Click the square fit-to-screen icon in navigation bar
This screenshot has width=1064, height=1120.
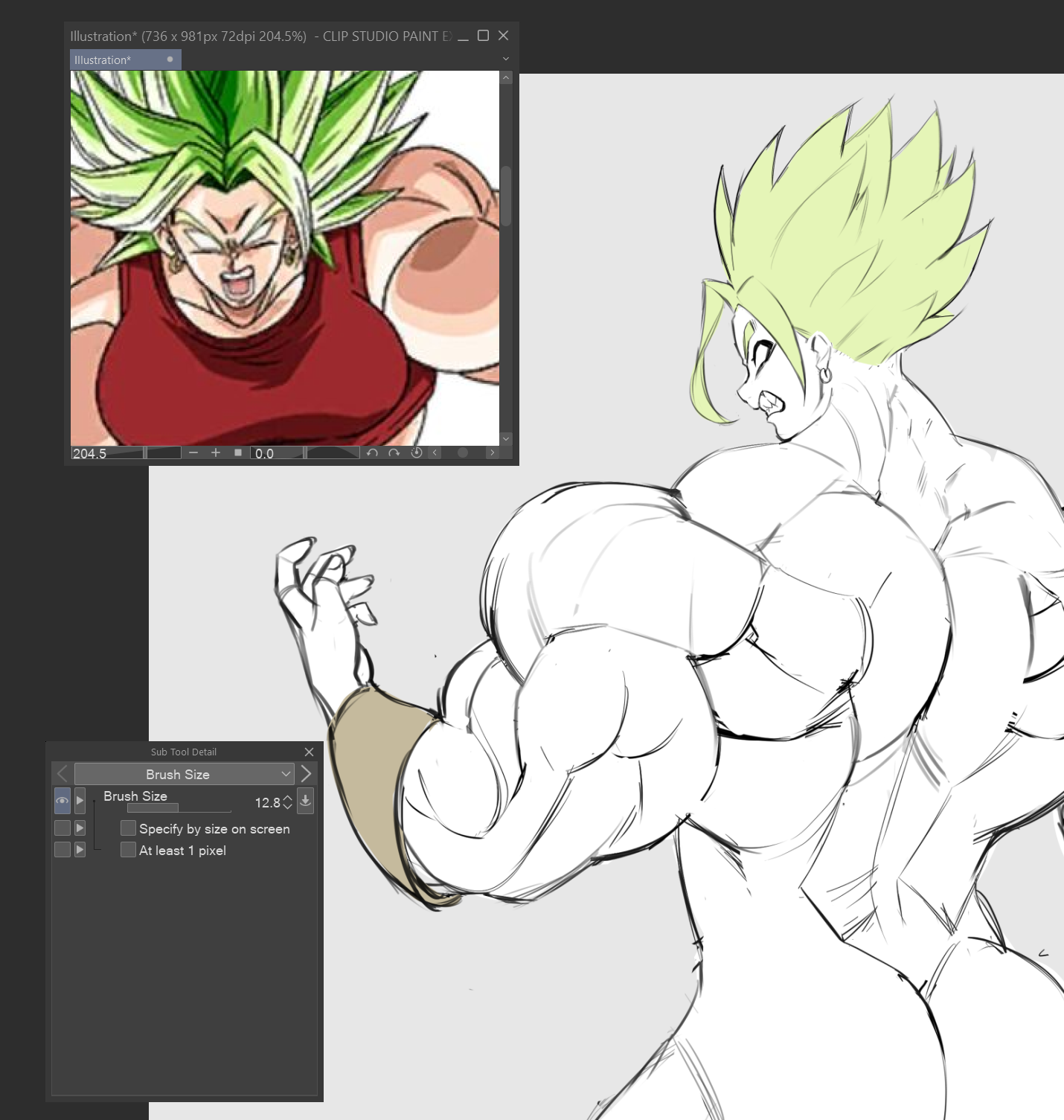coord(238,452)
